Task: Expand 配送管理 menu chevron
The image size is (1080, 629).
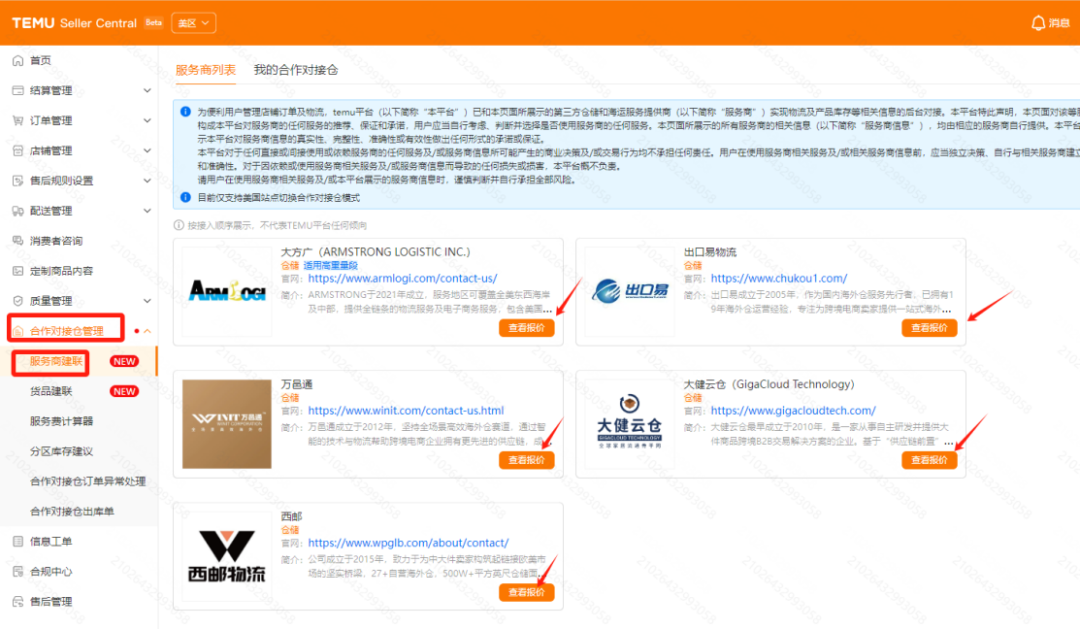Action: tap(147, 211)
